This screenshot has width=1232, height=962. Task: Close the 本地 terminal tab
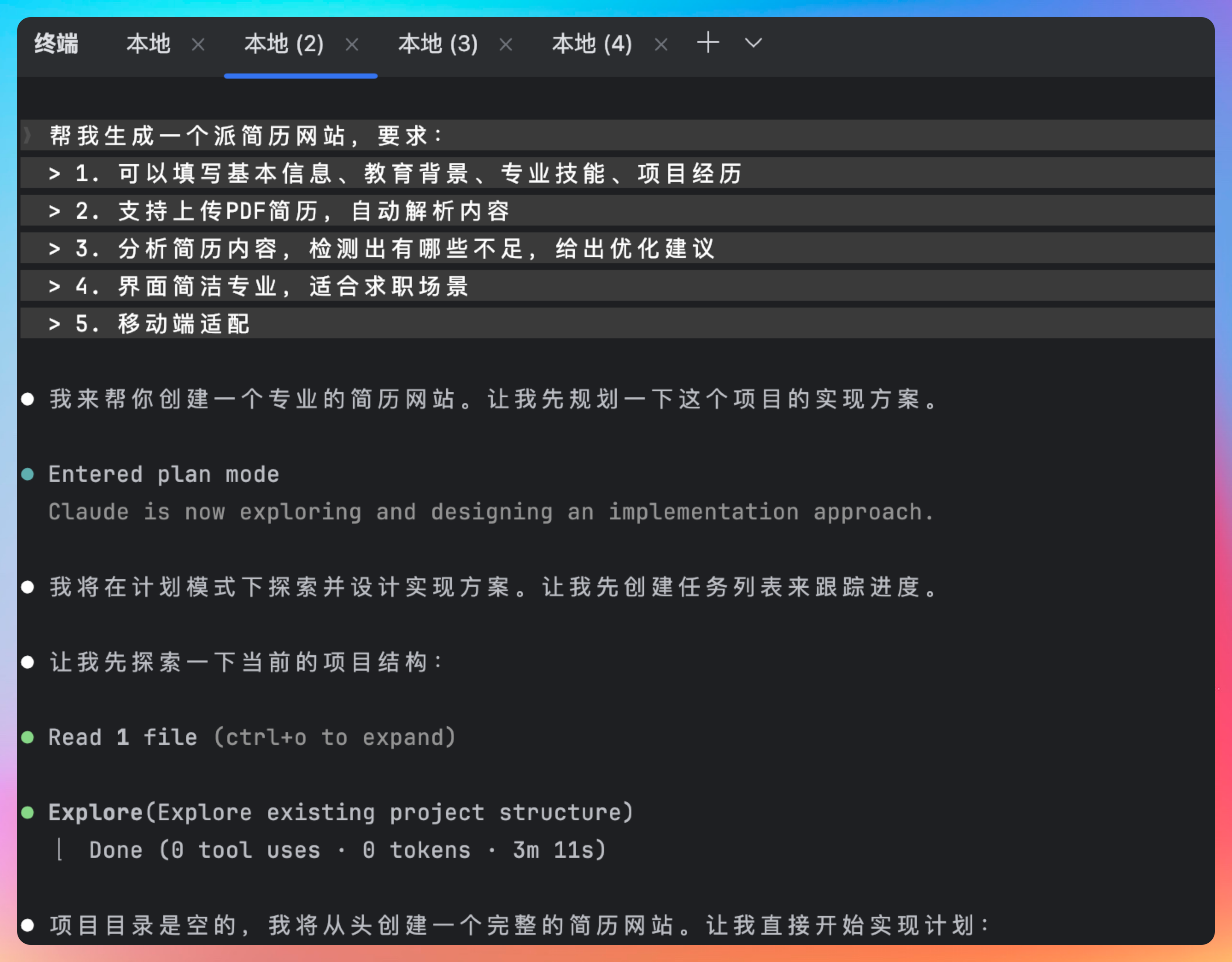click(x=198, y=44)
